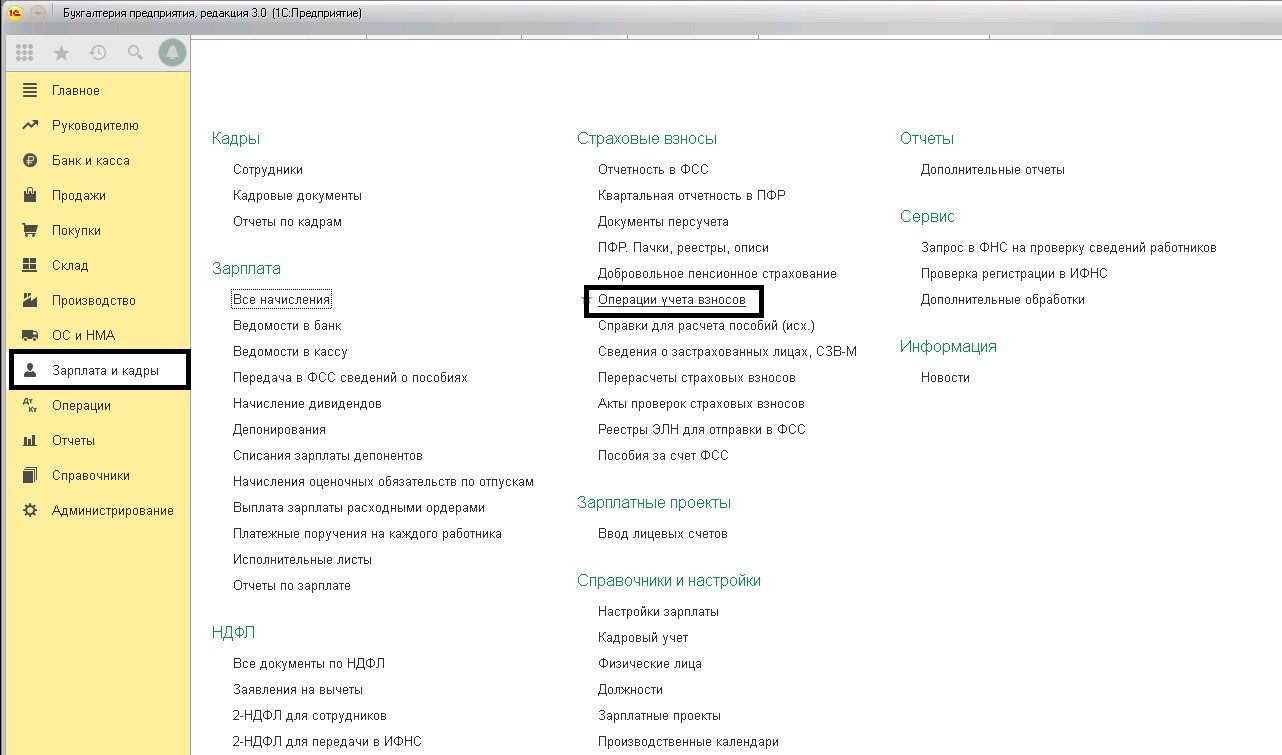Image resolution: width=1282 pixels, height=755 pixels.
Task: Open the sections grid menu icon
Action: [x=25, y=53]
